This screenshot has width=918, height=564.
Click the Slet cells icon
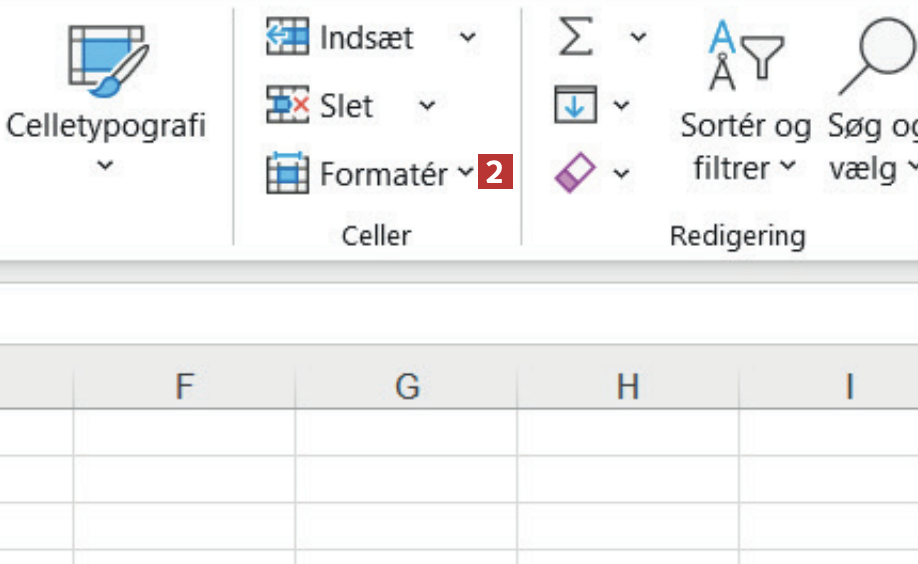(286, 106)
